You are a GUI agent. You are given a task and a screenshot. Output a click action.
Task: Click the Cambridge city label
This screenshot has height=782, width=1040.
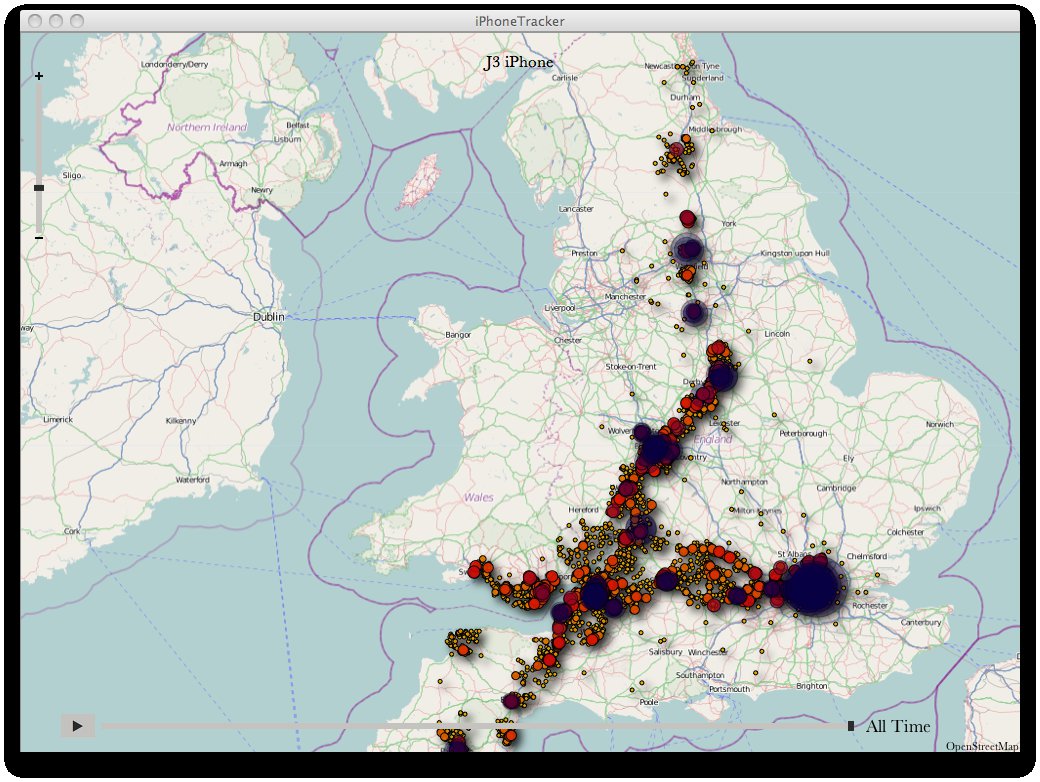836,488
